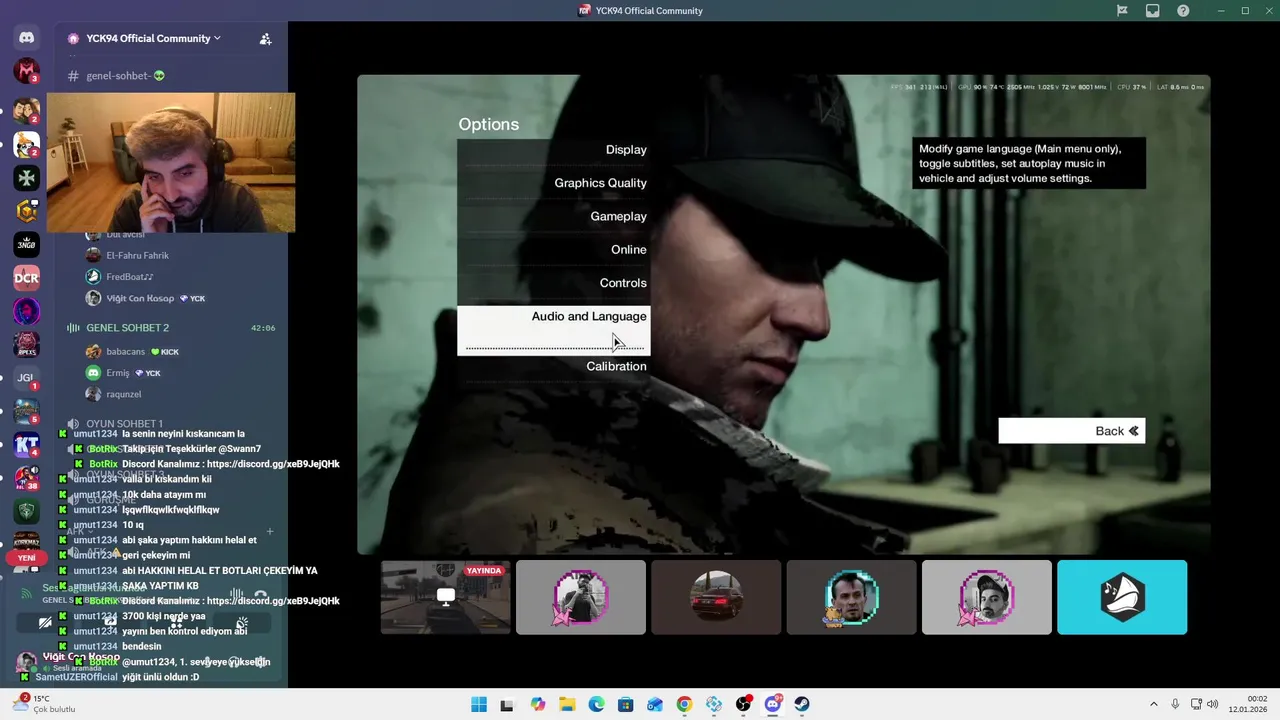Open the YAYINDA live stream thumbnail
This screenshot has height=720, width=1280.
(x=446, y=597)
